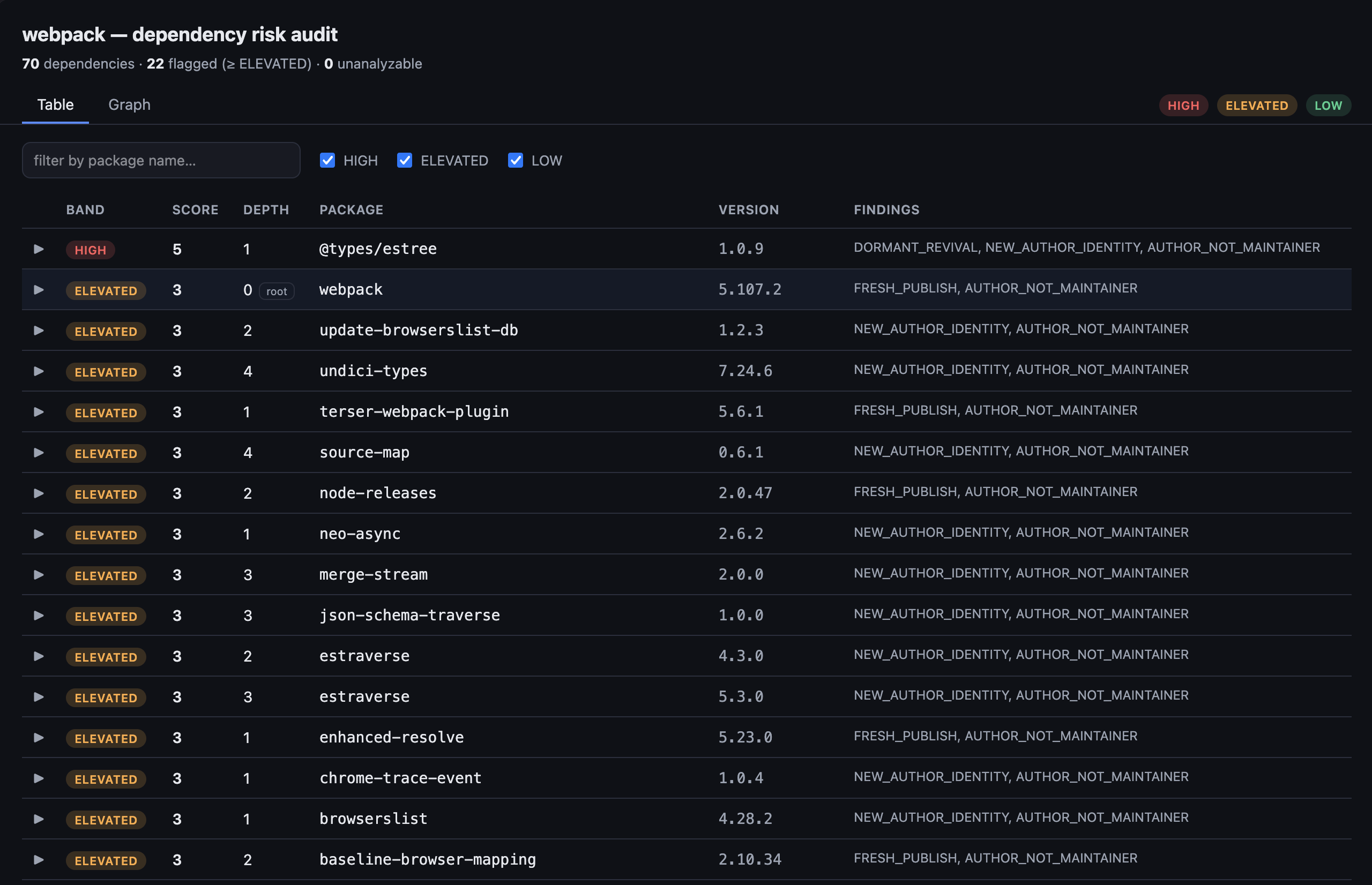
Task: Expand the json-schema-traverse row
Action: [39, 616]
